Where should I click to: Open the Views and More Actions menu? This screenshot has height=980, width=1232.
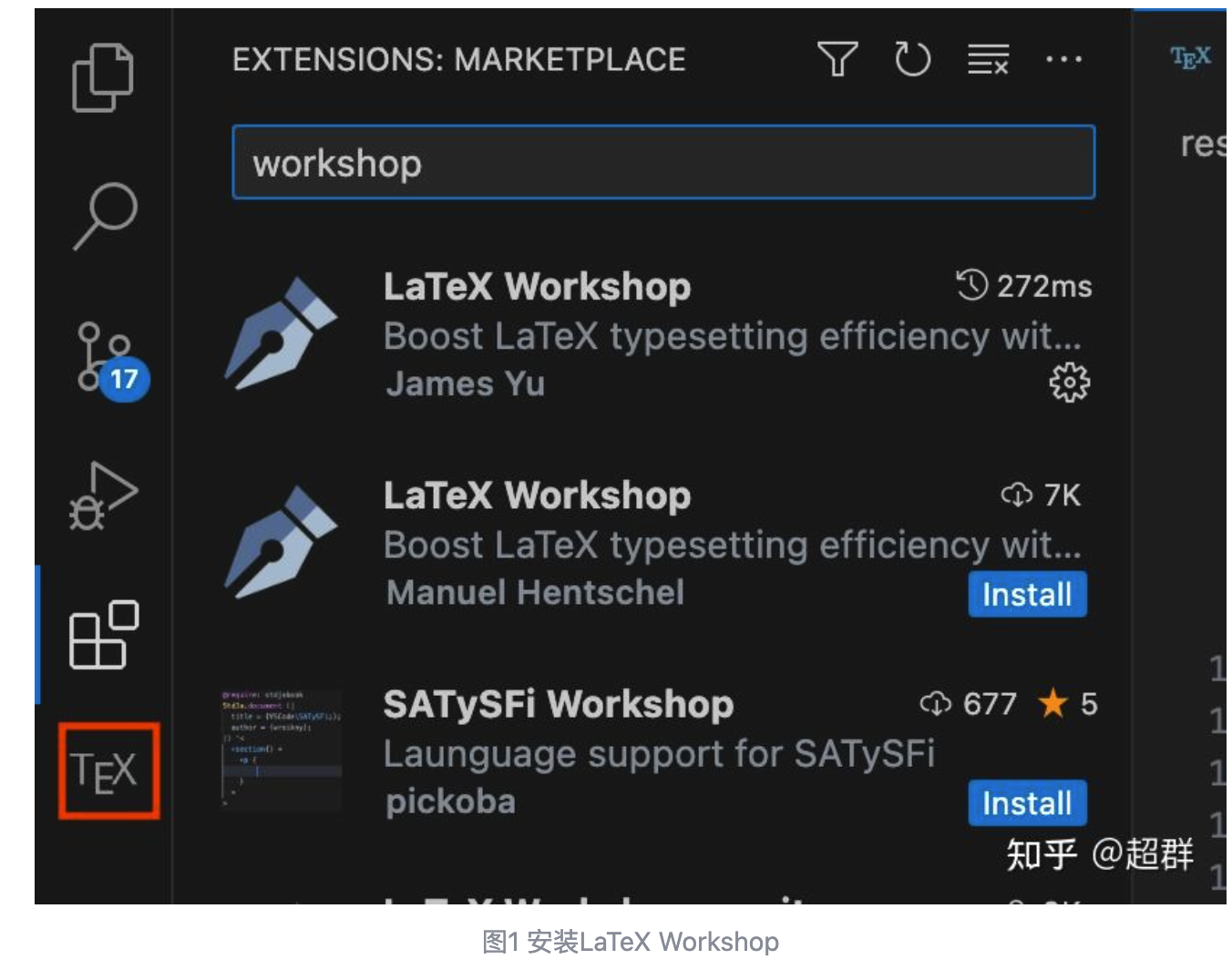point(1063,59)
